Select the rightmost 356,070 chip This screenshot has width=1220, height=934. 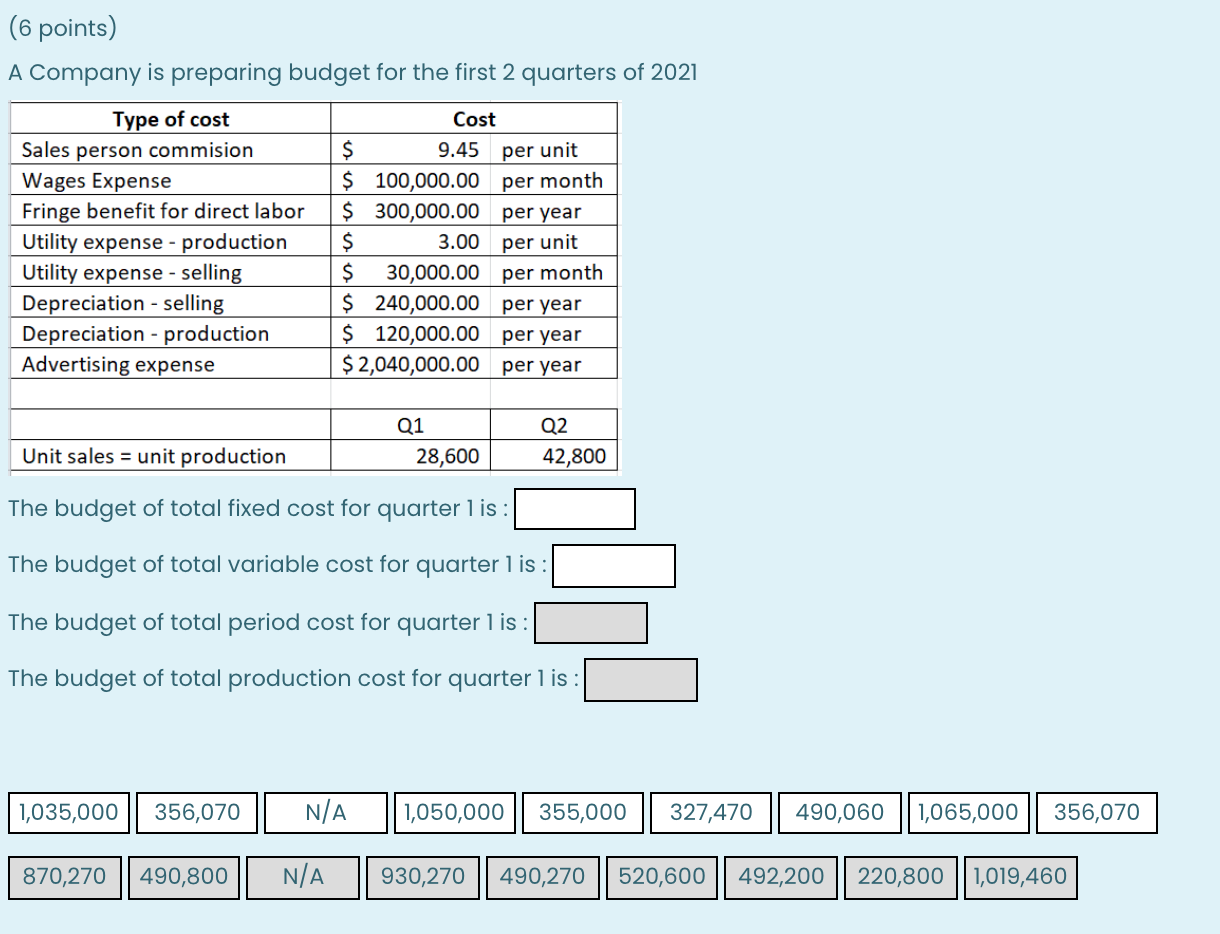point(1097,813)
